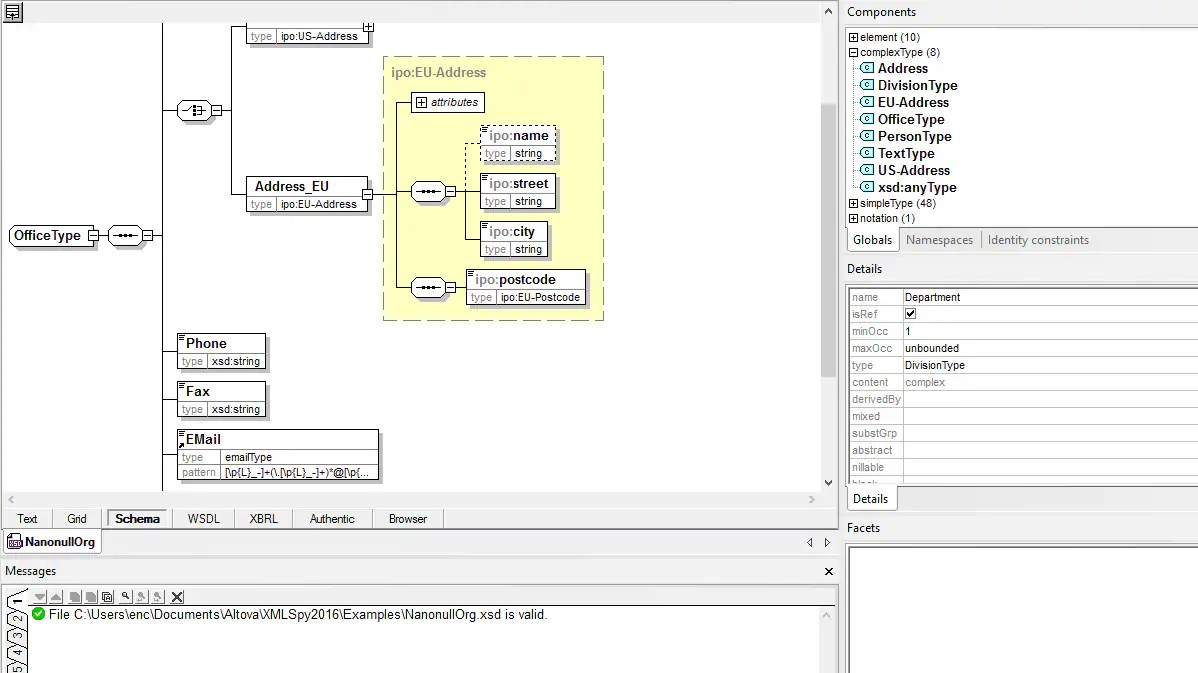The image size is (1198, 673).
Task: Click the next message down-arrow icon
Action: coord(40,597)
